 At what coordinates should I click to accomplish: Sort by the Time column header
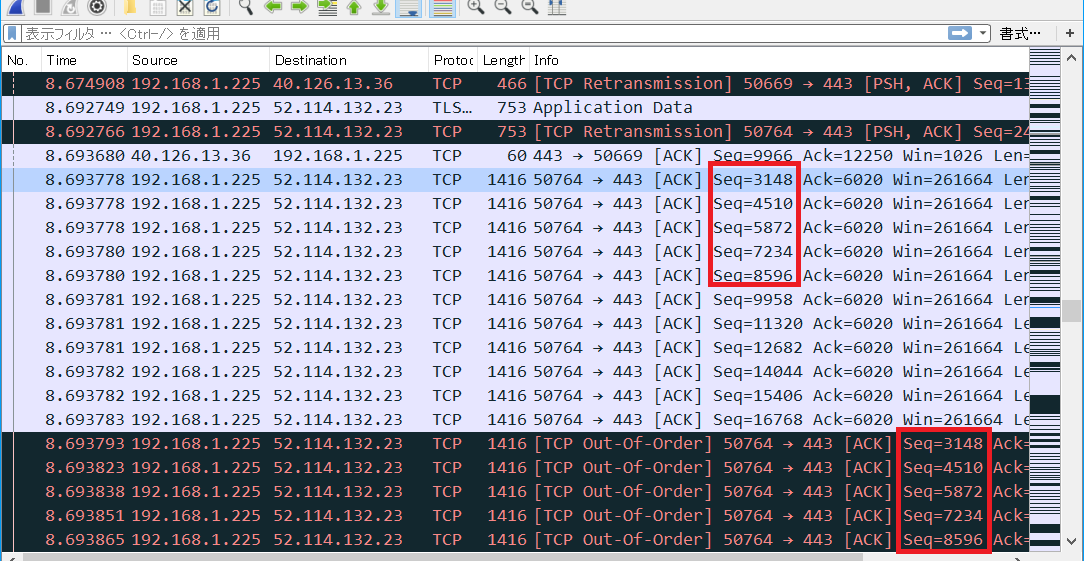coord(84,60)
